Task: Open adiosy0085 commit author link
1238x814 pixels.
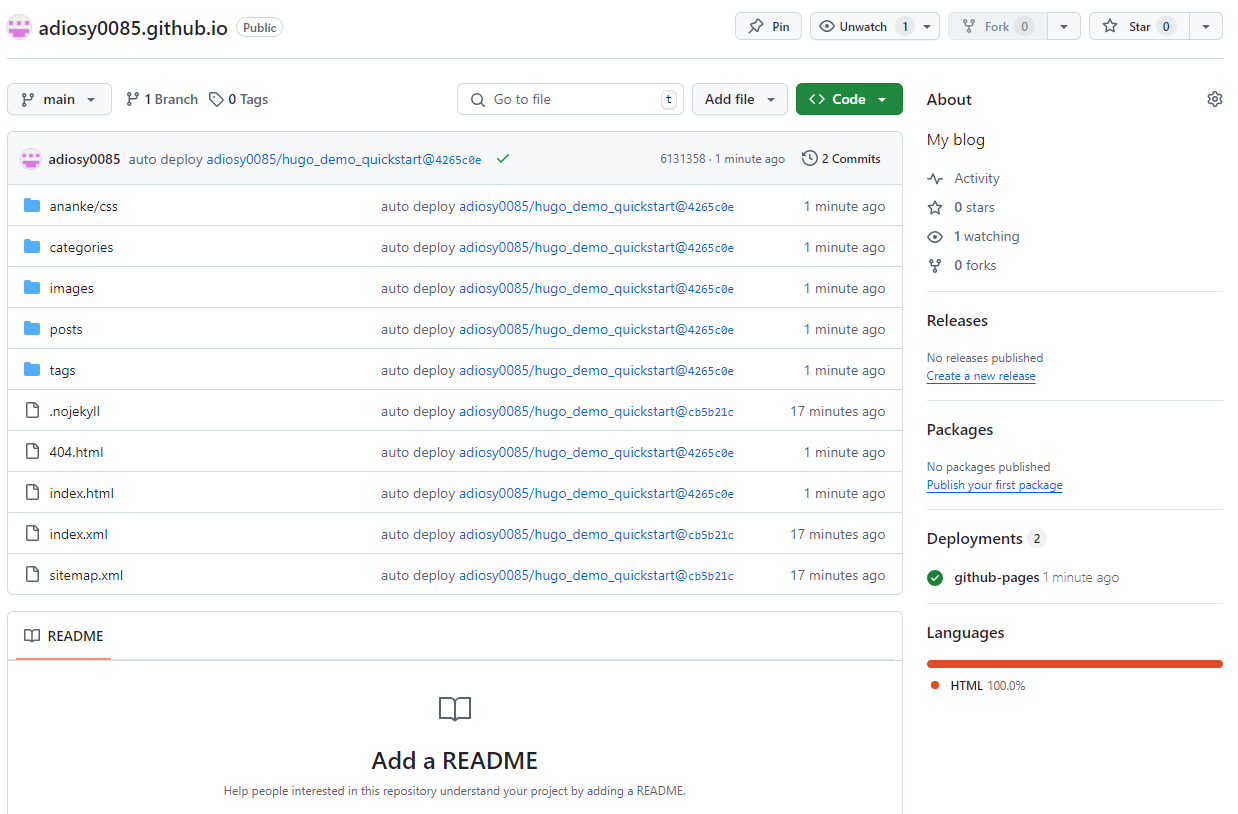Action: (84, 159)
